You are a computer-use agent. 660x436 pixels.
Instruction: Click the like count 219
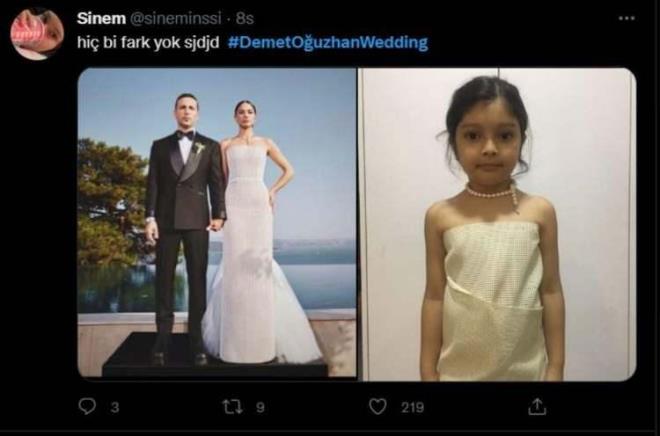[412, 407]
